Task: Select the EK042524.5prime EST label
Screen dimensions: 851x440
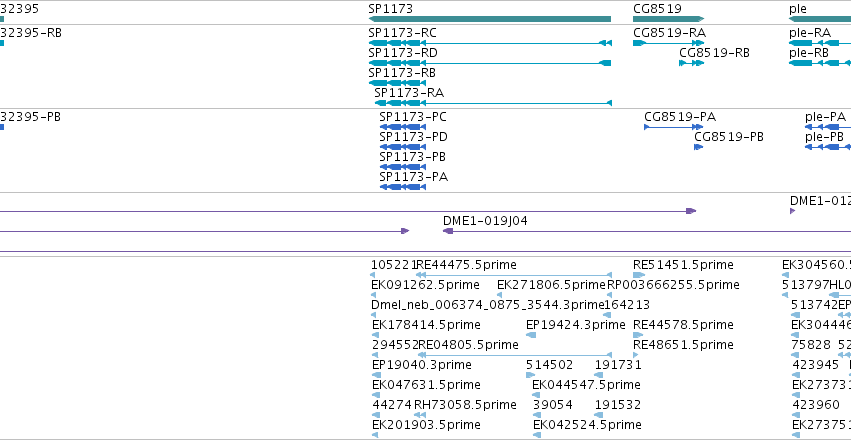Action: tap(587, 424)
